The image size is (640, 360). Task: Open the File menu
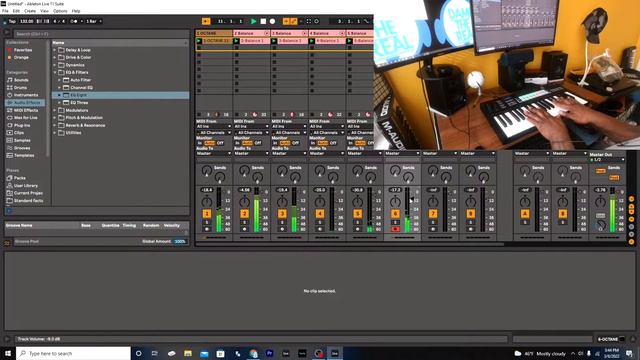pos(5,11)
